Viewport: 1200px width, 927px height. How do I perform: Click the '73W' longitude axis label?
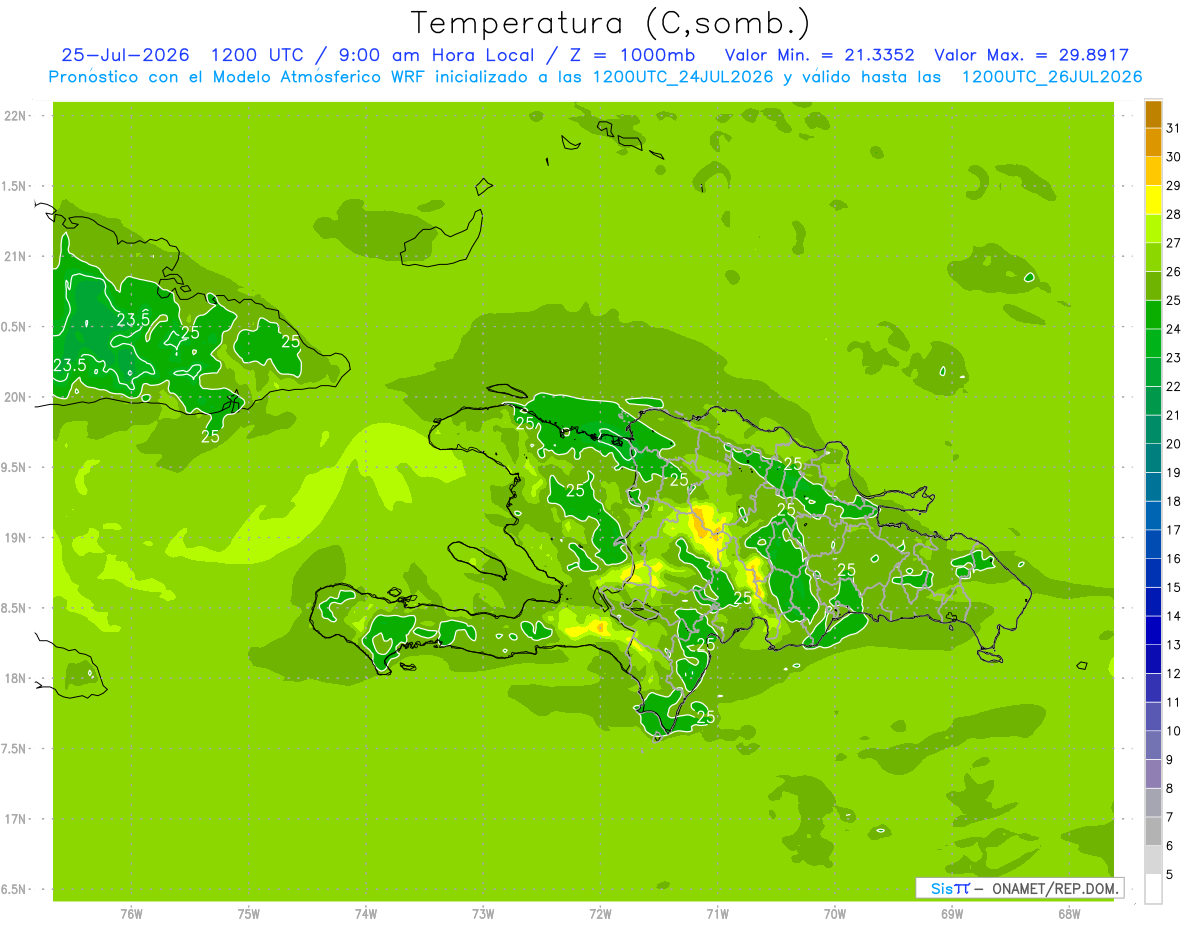483,913
